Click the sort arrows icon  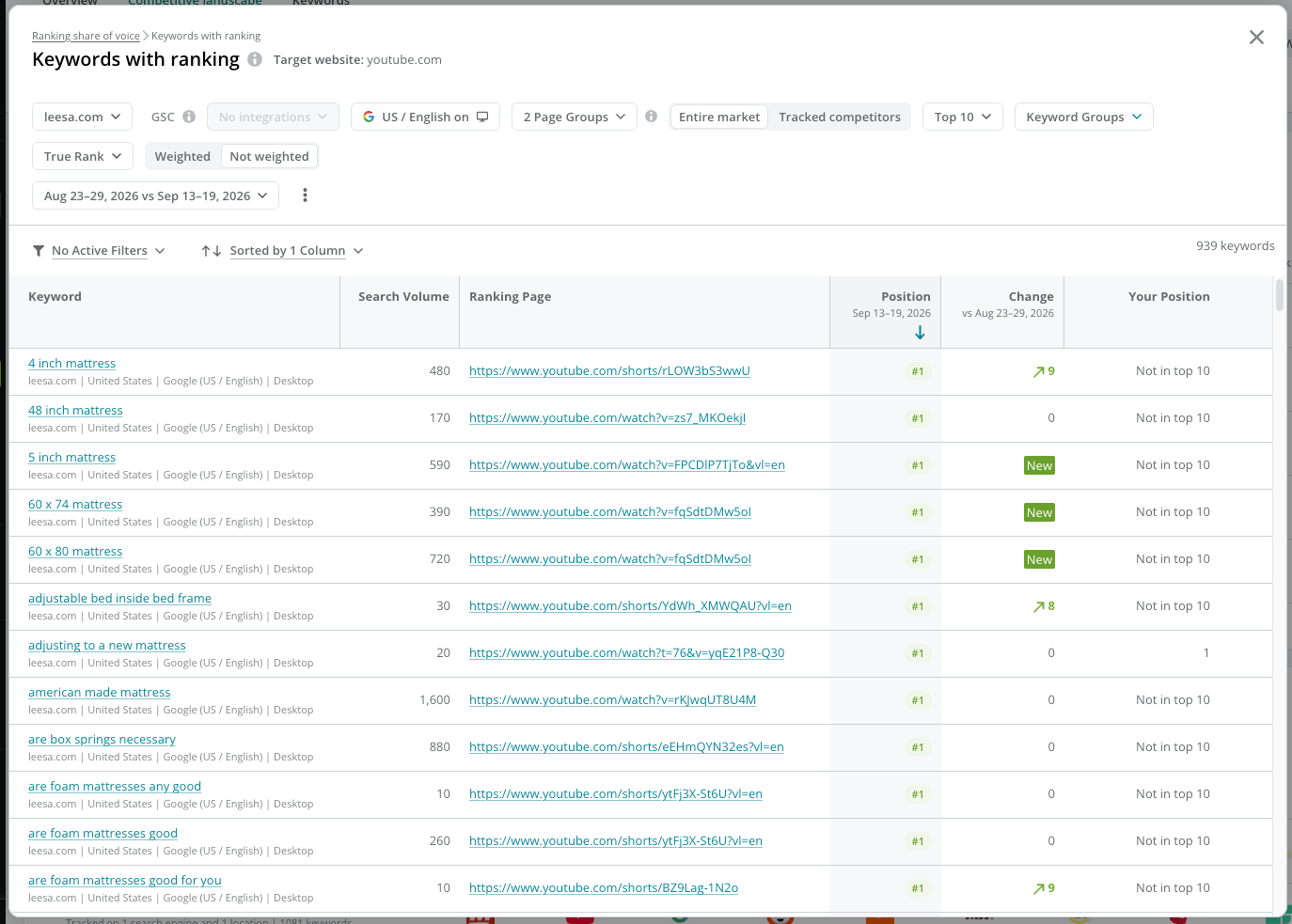click(x=212, y=251)
